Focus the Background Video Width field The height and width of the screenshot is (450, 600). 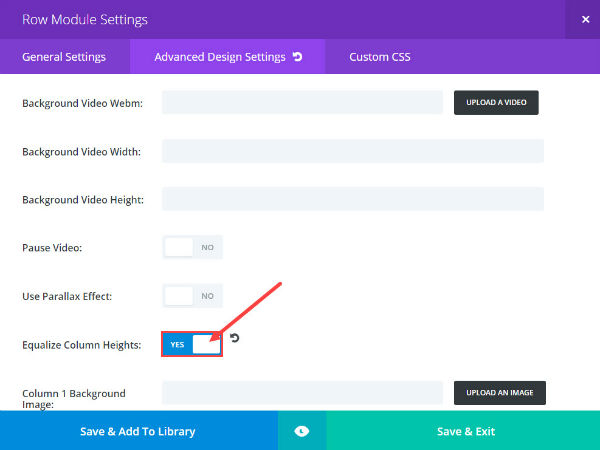point(353,151)
